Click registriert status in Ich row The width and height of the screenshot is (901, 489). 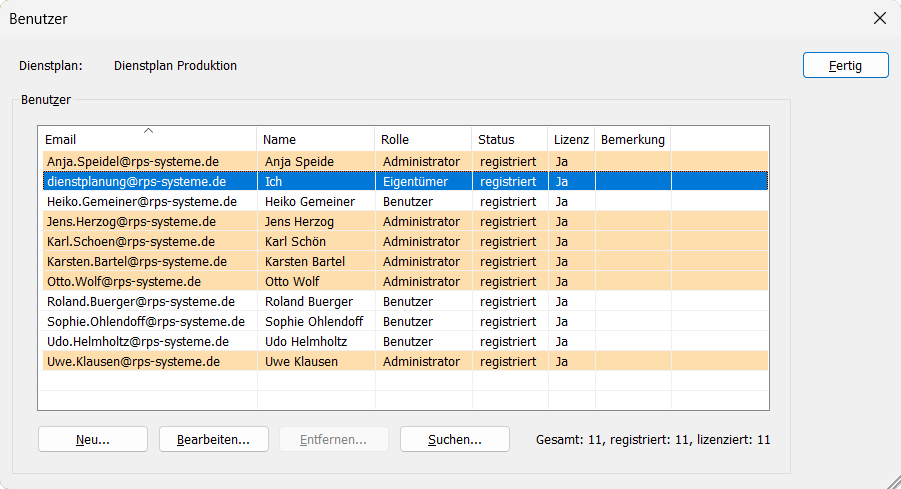(510, 182)
